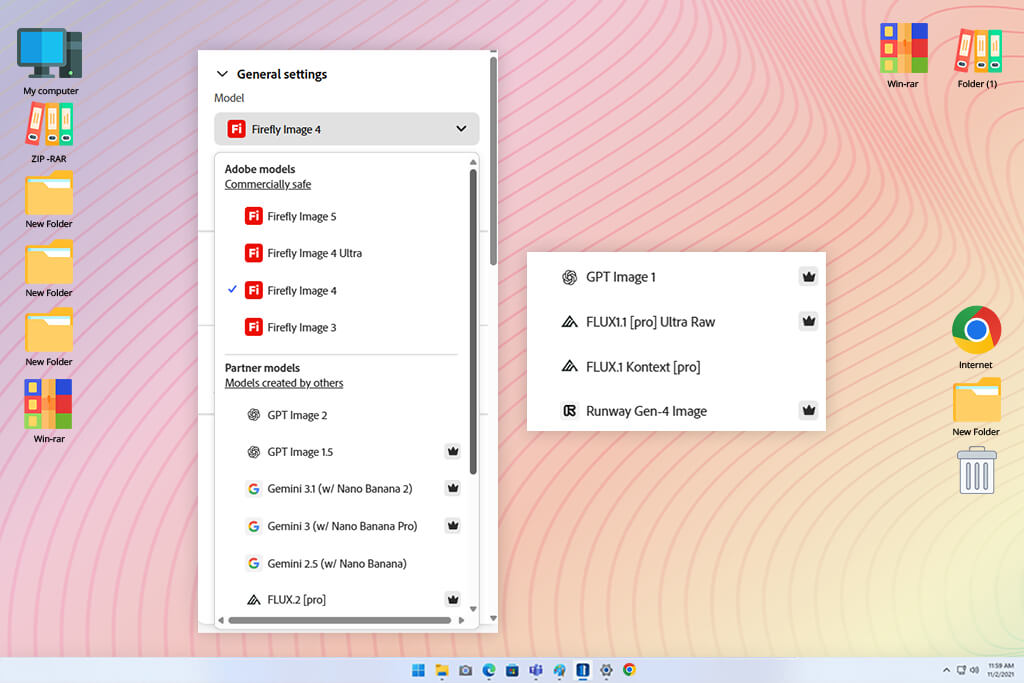Click the model list vertical scrollbar thumb
Screen dimensions: 1024x683
(x=473, y=322)
